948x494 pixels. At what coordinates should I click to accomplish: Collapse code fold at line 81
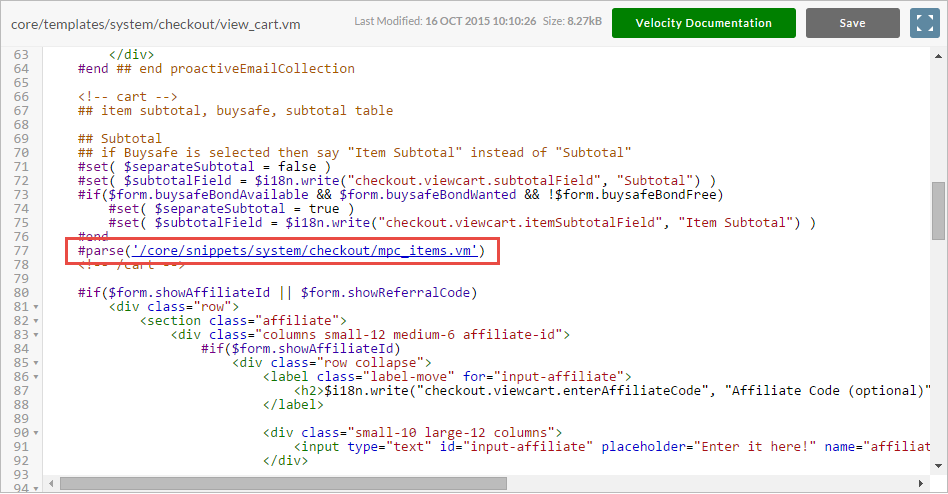(36, 307)
